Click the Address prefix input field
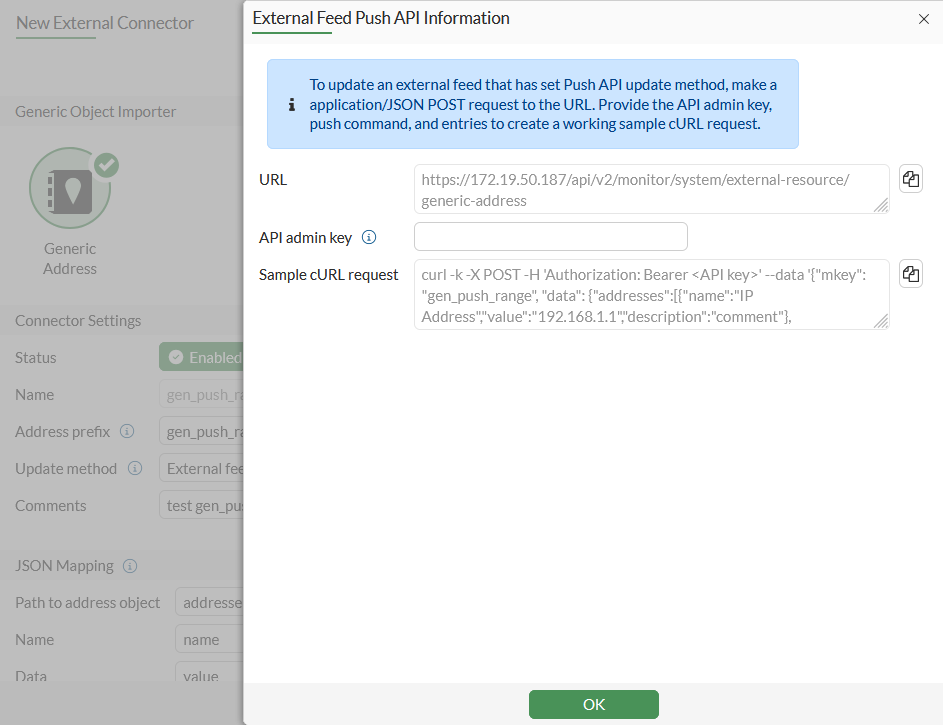This screenshot has width=943, height=725. click(x=202, y=432)
